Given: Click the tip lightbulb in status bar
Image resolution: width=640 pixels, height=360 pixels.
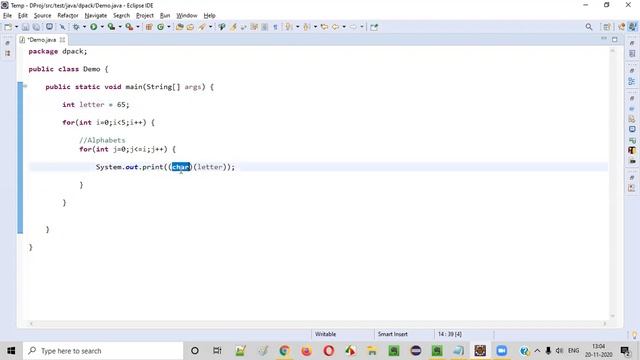Looking at the screenshot, I should tap(634, 335).
